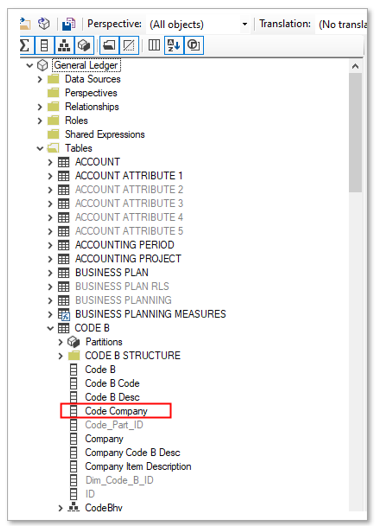Click the Show Display Folders icon
Image resolution: width=379 pixels, height=526 pixels.
pyautogui.click(x=109, y=45)
